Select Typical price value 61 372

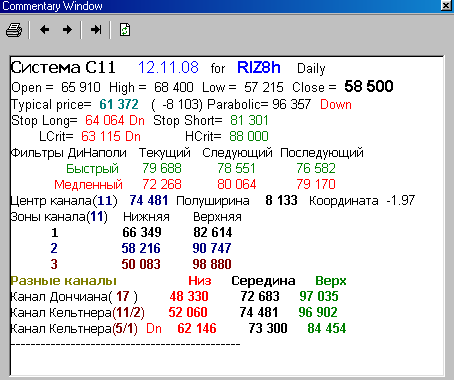pyautogui.click(x=119, y=104)
